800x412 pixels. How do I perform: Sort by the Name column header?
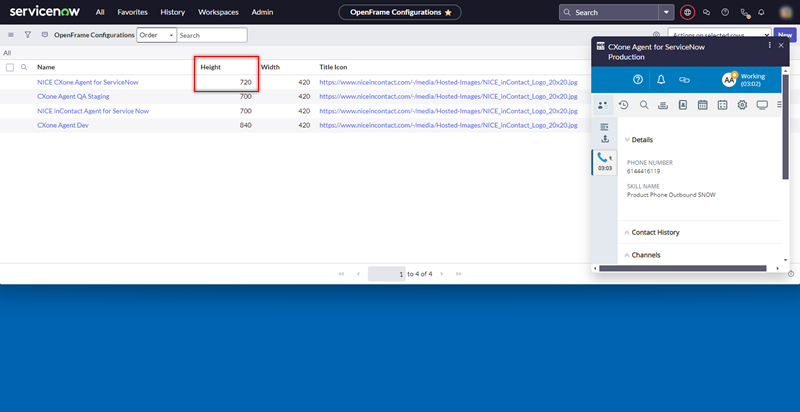tap(46, 67)
